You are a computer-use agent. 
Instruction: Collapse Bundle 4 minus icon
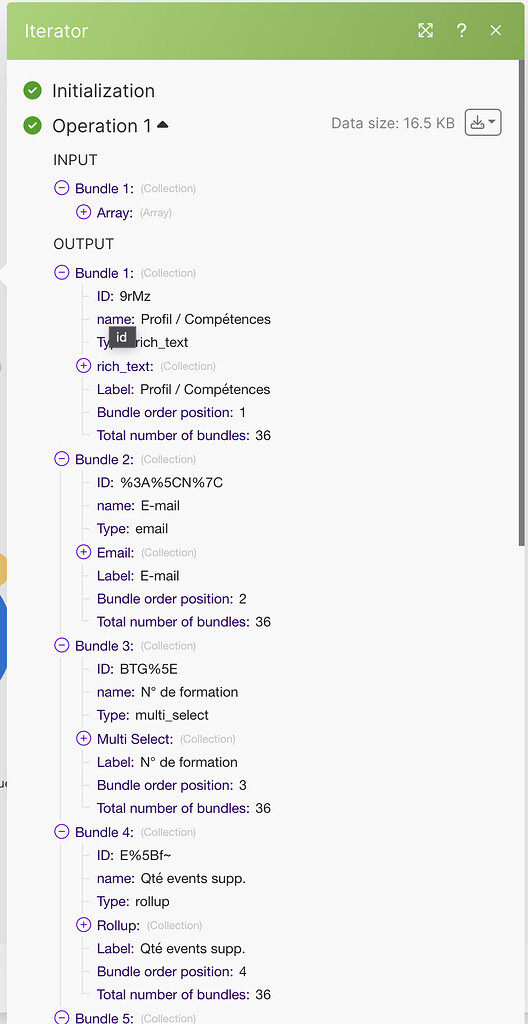(61, 831)
